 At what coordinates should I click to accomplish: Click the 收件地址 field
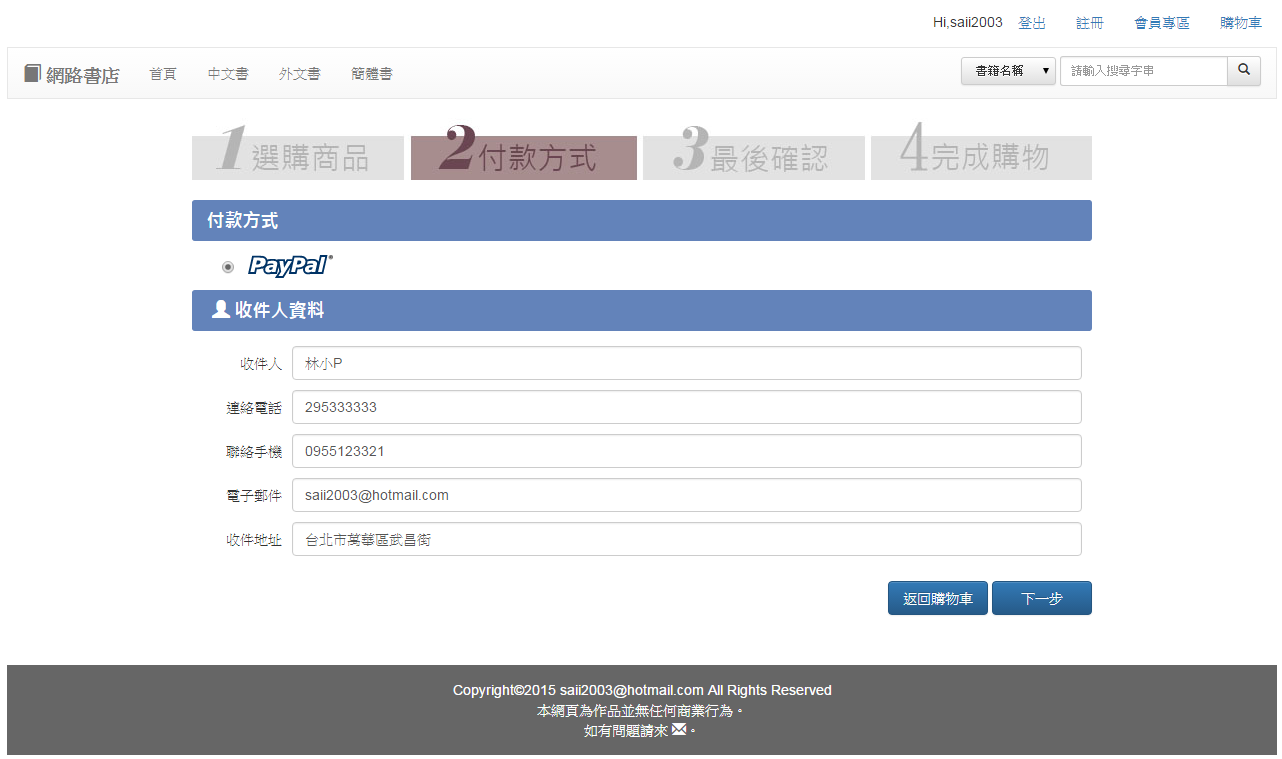(x=687, y=539)
